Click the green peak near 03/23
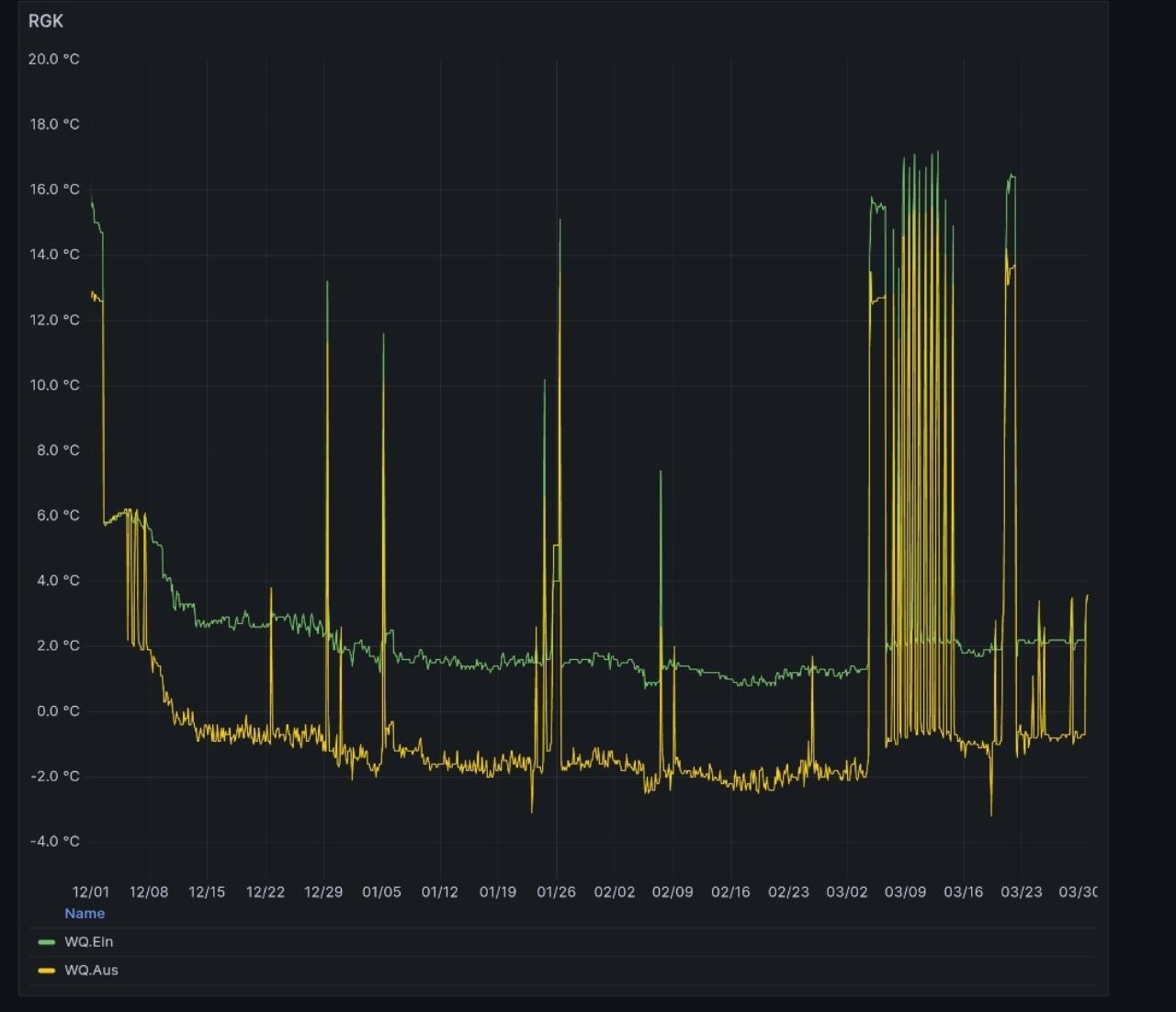Image resolution: width=1176 pixels, height=1012 pixels. click(1012, 176)
